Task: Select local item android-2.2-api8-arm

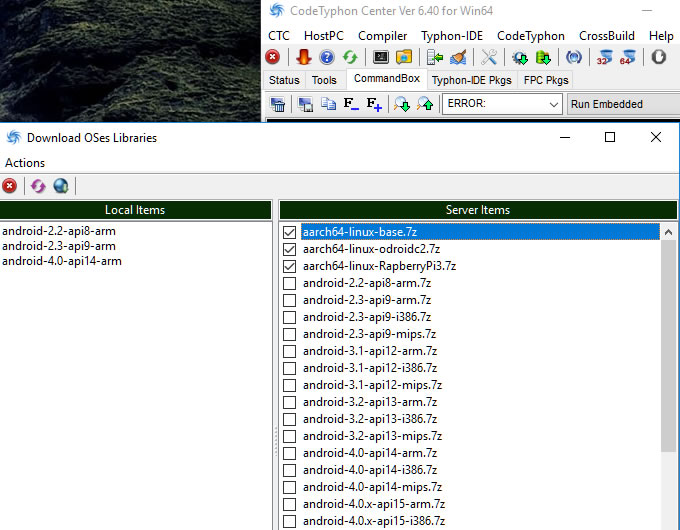Action: 59,231
